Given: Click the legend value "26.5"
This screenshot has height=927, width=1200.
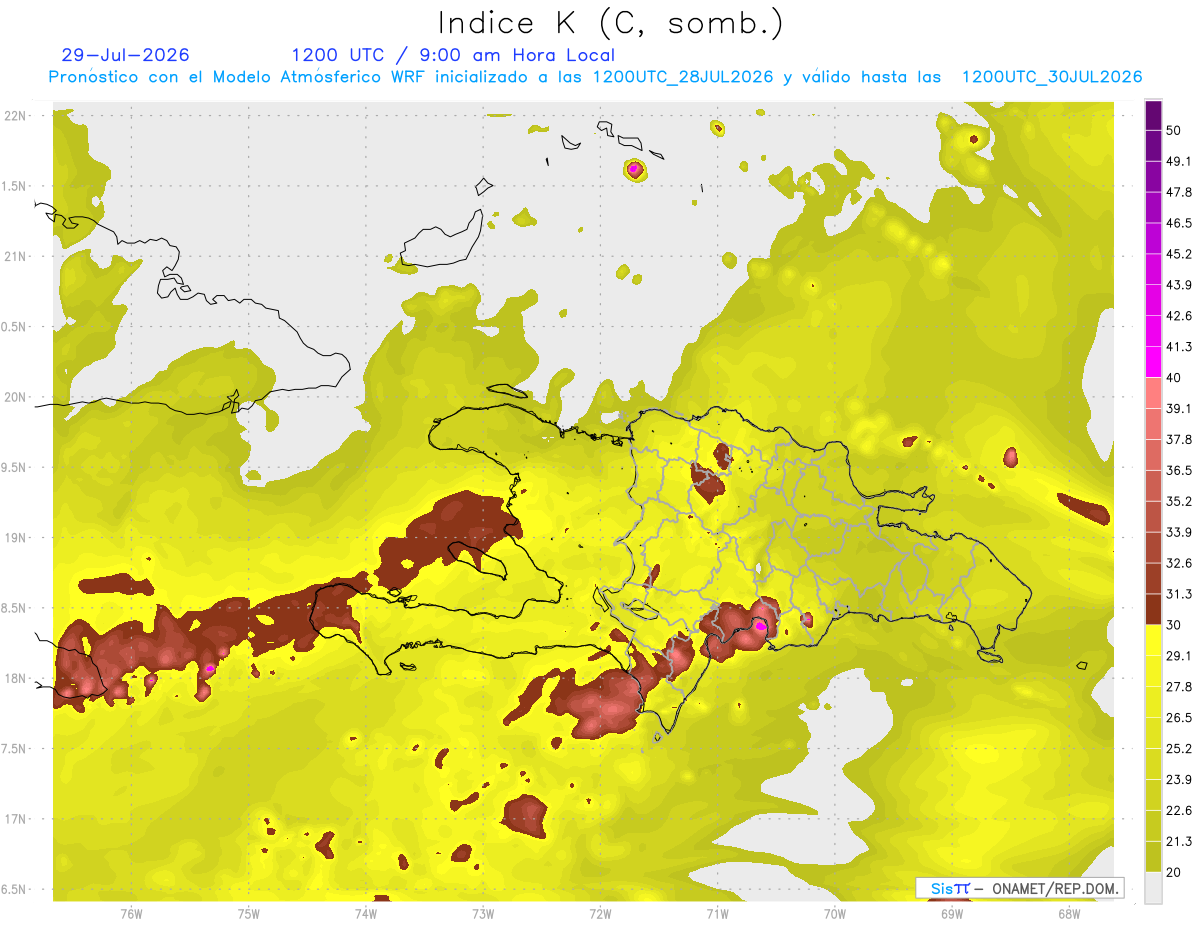Looking at the screenshot, I should point(1179,718).
